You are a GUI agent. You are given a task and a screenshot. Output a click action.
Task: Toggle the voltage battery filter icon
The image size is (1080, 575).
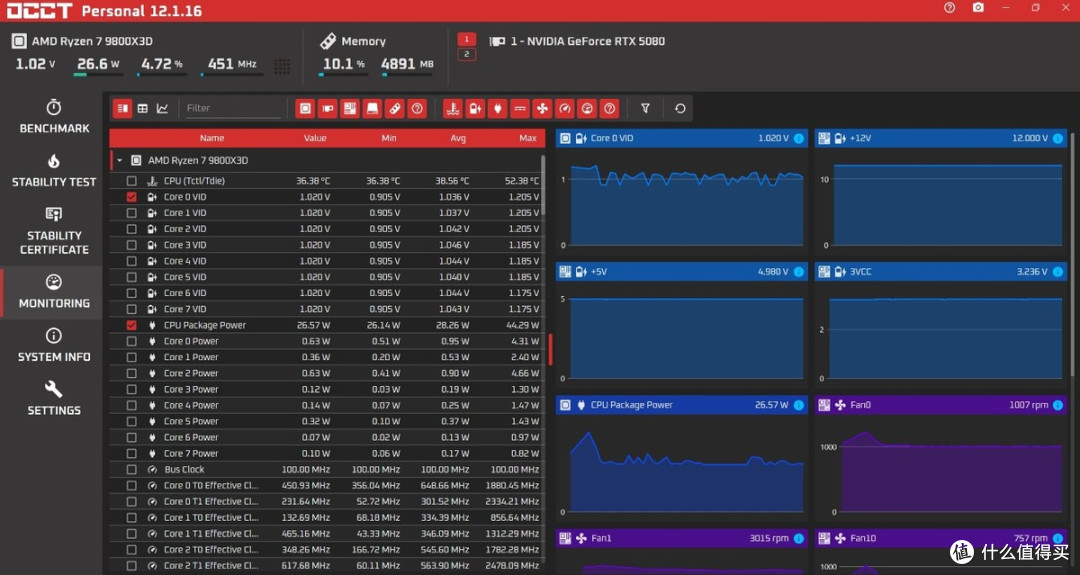(475, 108)
